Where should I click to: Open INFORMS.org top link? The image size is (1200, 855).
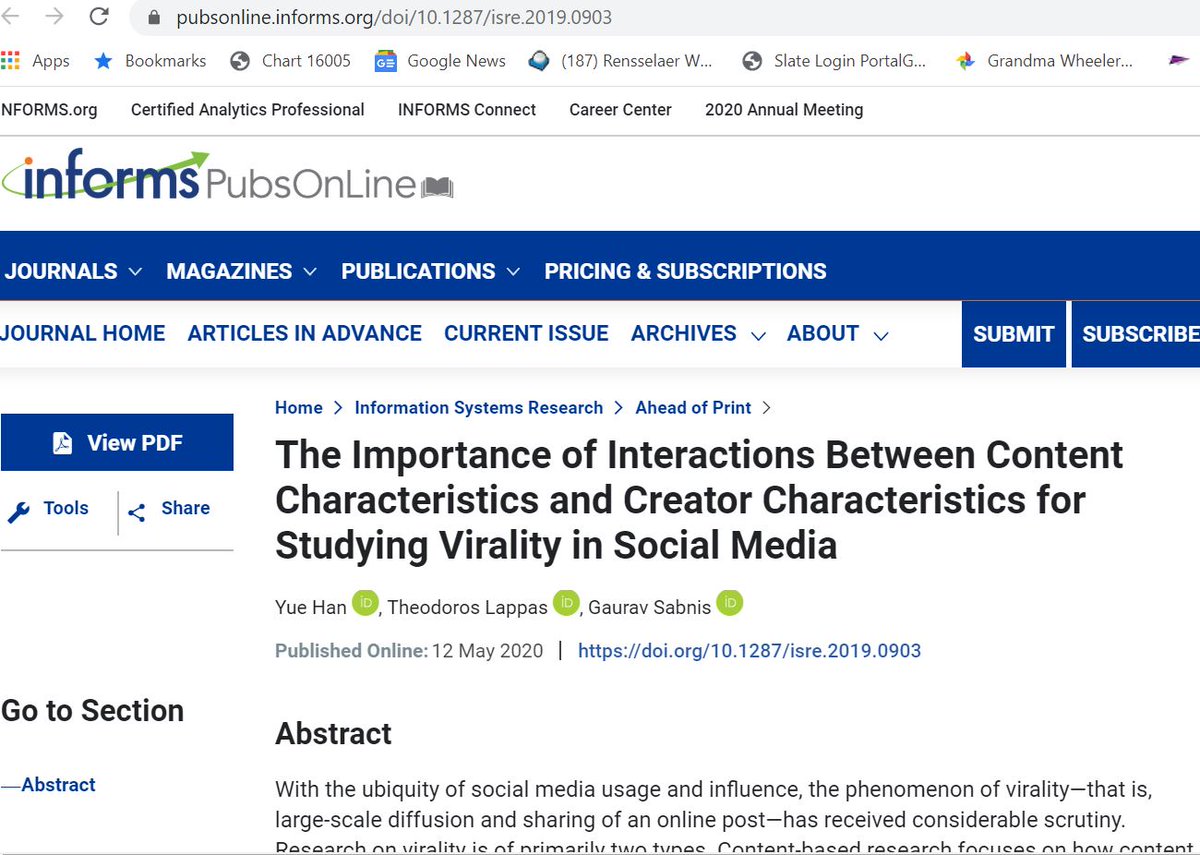tap(49, 109)
